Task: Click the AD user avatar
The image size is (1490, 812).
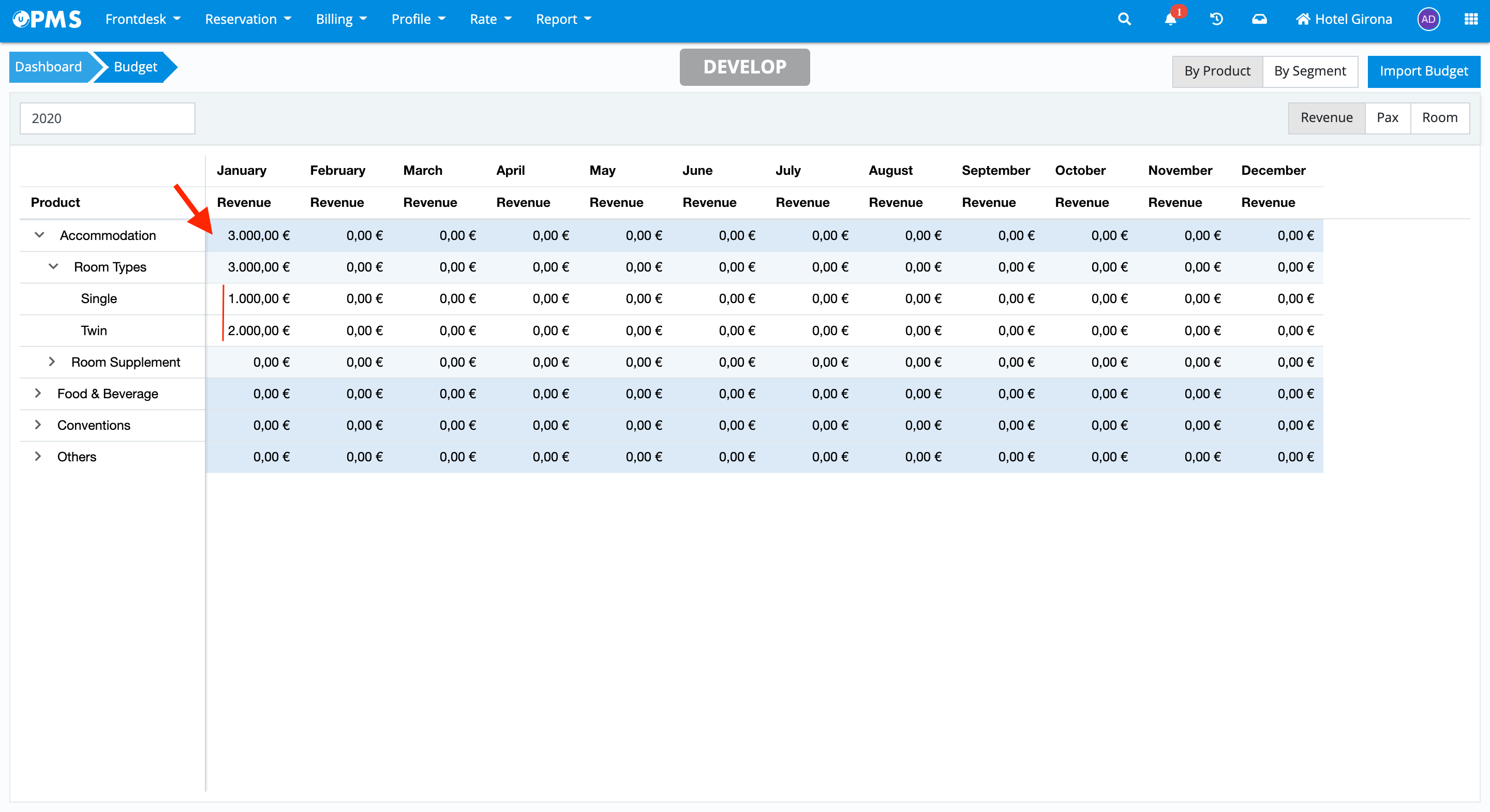Action: coord(1428,19)
